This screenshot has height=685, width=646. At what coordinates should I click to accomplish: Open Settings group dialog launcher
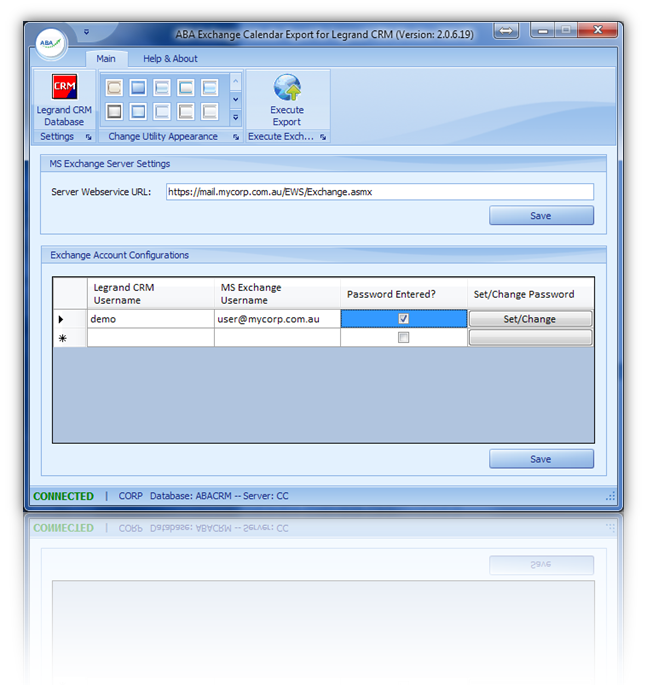point(89,137)
